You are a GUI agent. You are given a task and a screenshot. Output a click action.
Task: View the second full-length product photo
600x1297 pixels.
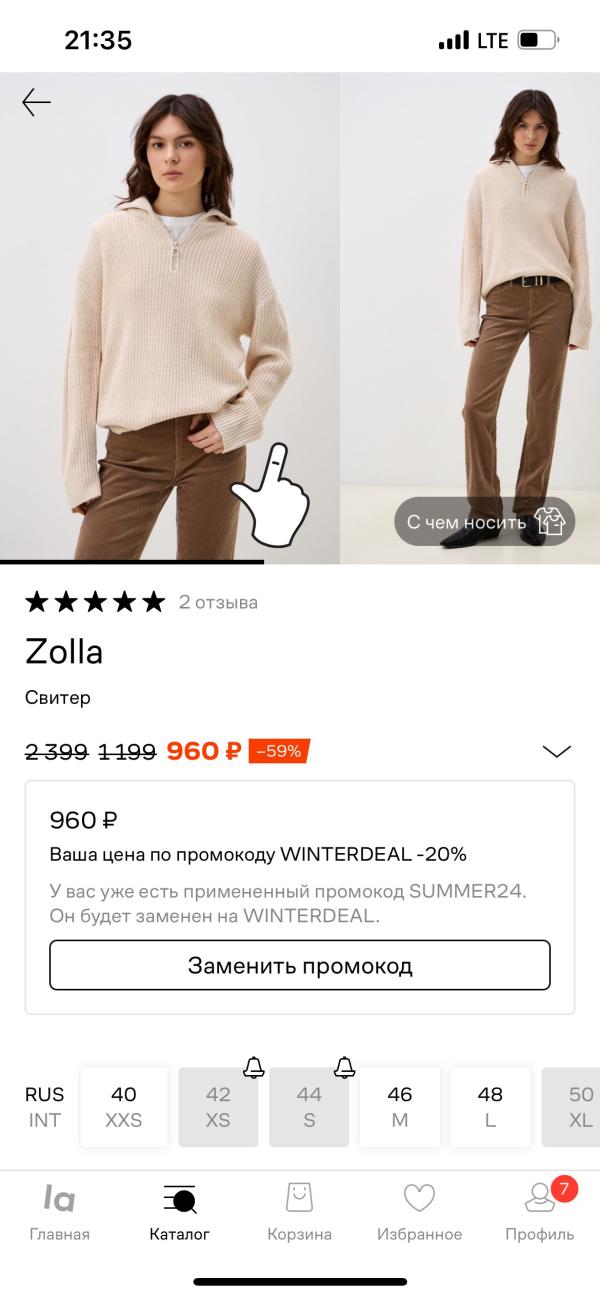click(x=471, y=318)
